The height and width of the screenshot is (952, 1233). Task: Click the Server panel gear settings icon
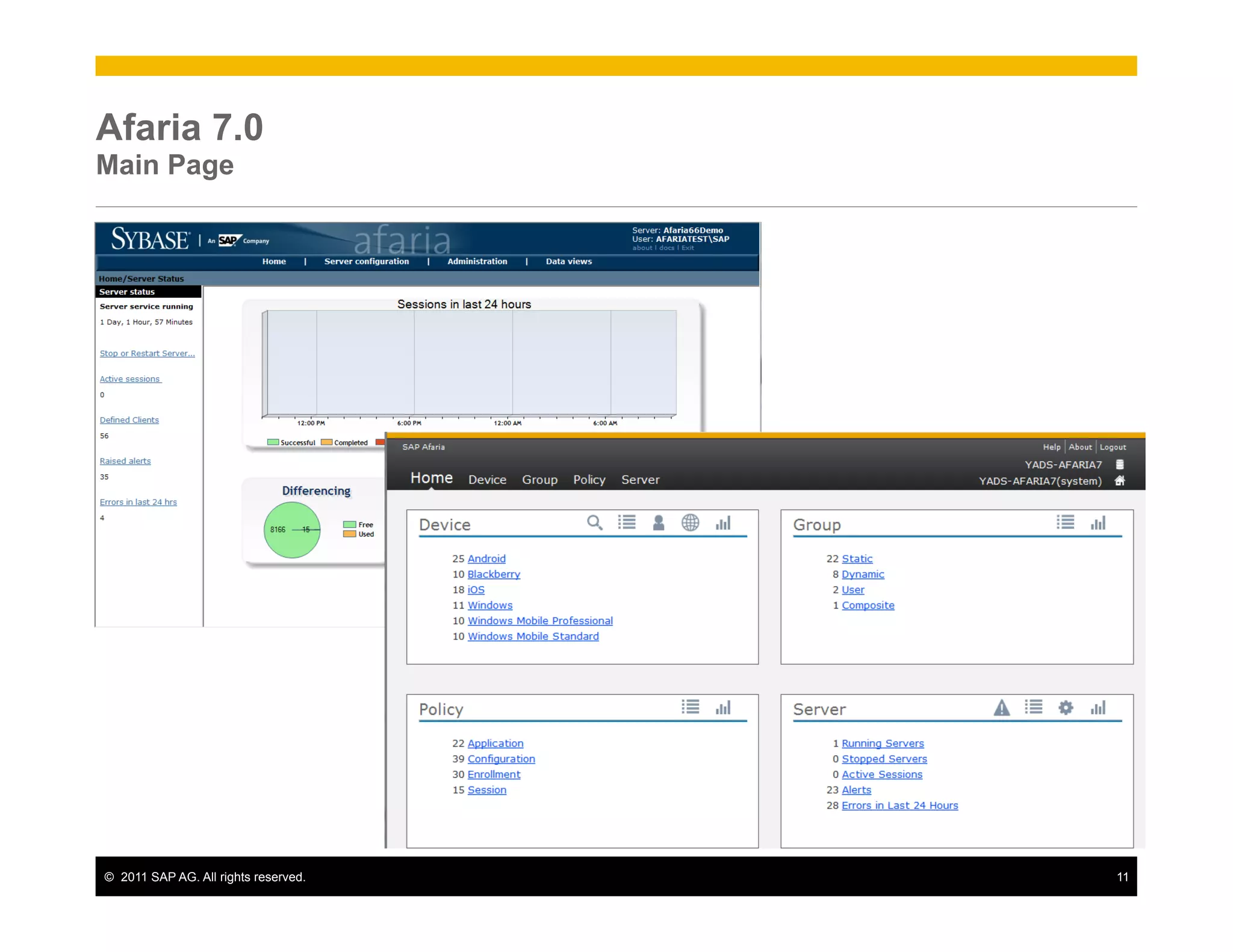pos(1066,707)
